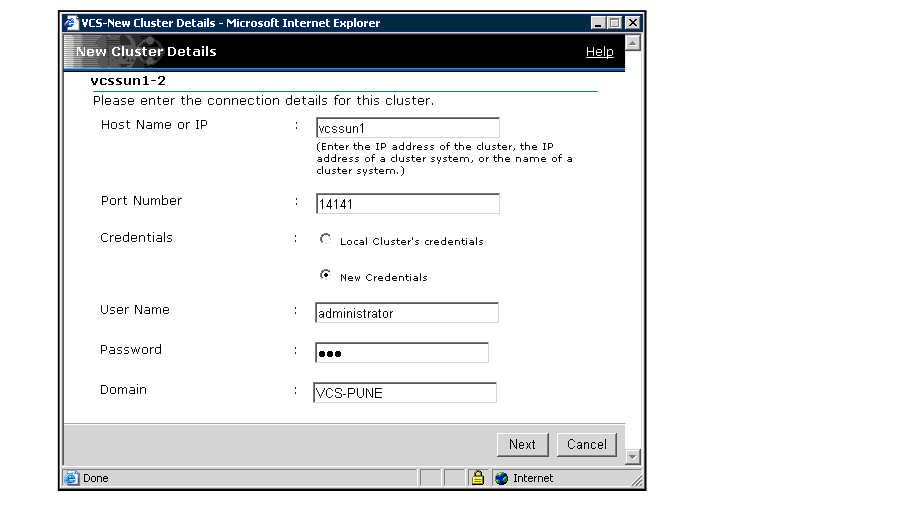Click the Host Name or IP field
This screenshot has width=897, height=518.
click(406, 128)
